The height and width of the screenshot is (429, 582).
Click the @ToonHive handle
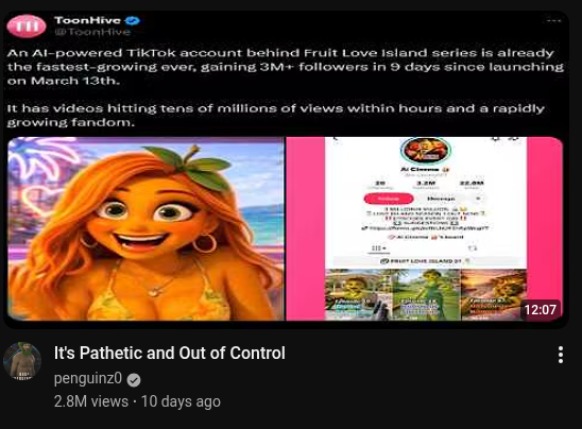point(92,32)
